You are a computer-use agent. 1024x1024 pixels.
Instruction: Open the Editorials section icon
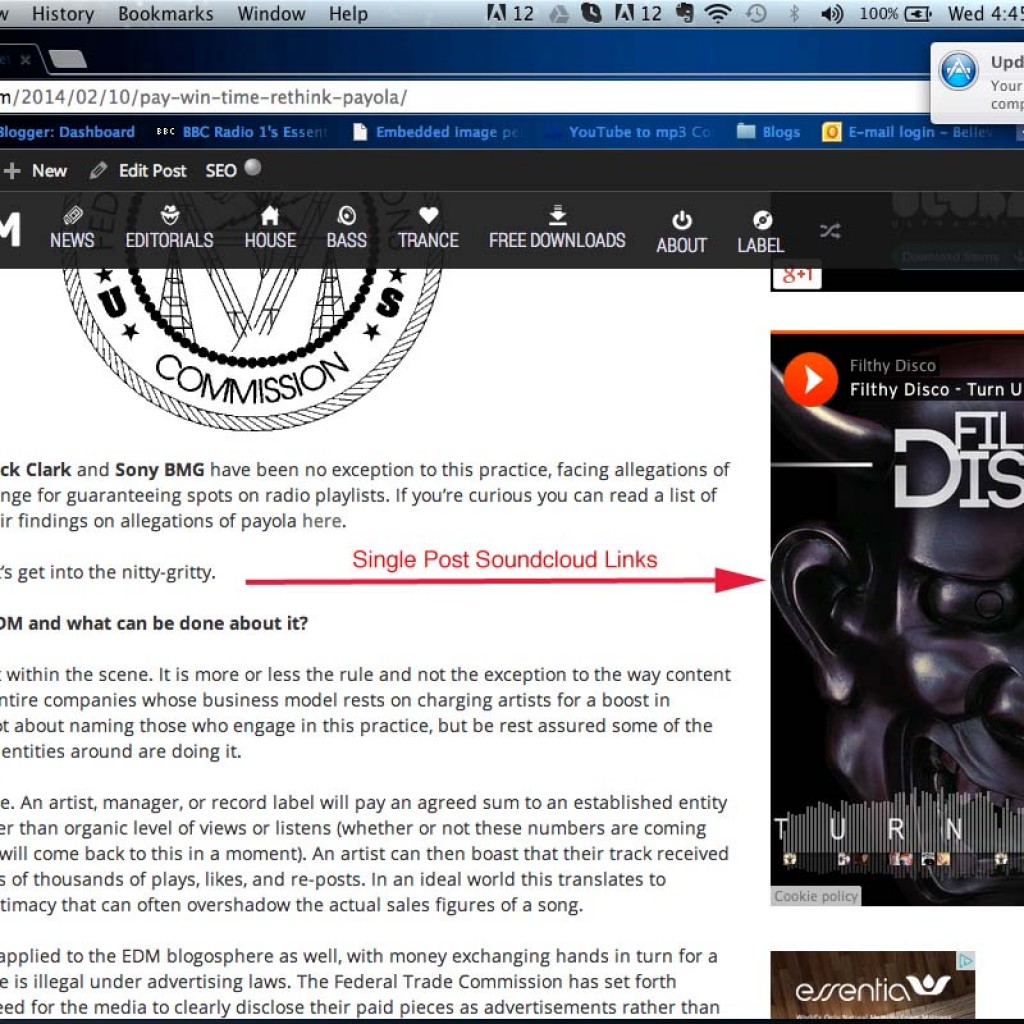169,216
